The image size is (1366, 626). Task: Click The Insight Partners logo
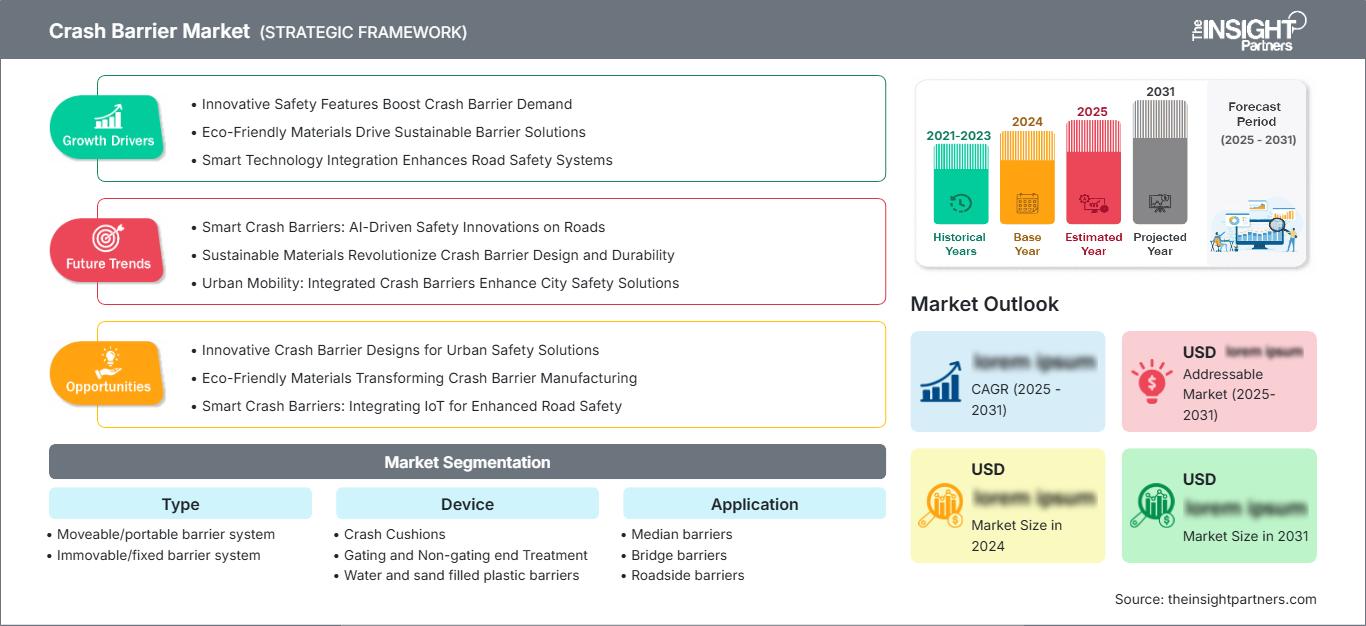click(x=1248, y=30)
